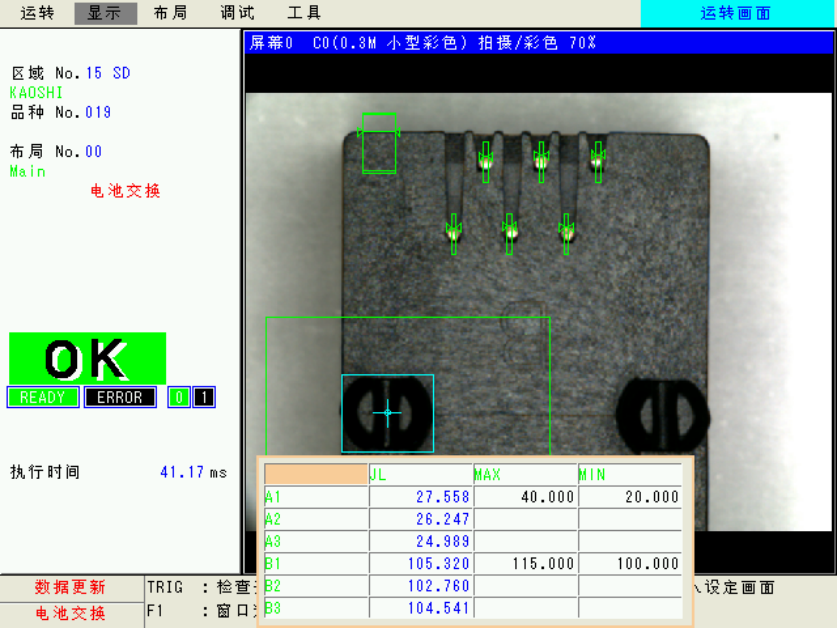Viewport: 838px width, 628px height.
Task: Click the bottom 电池交换 button
Action: [x=70, y=613]
